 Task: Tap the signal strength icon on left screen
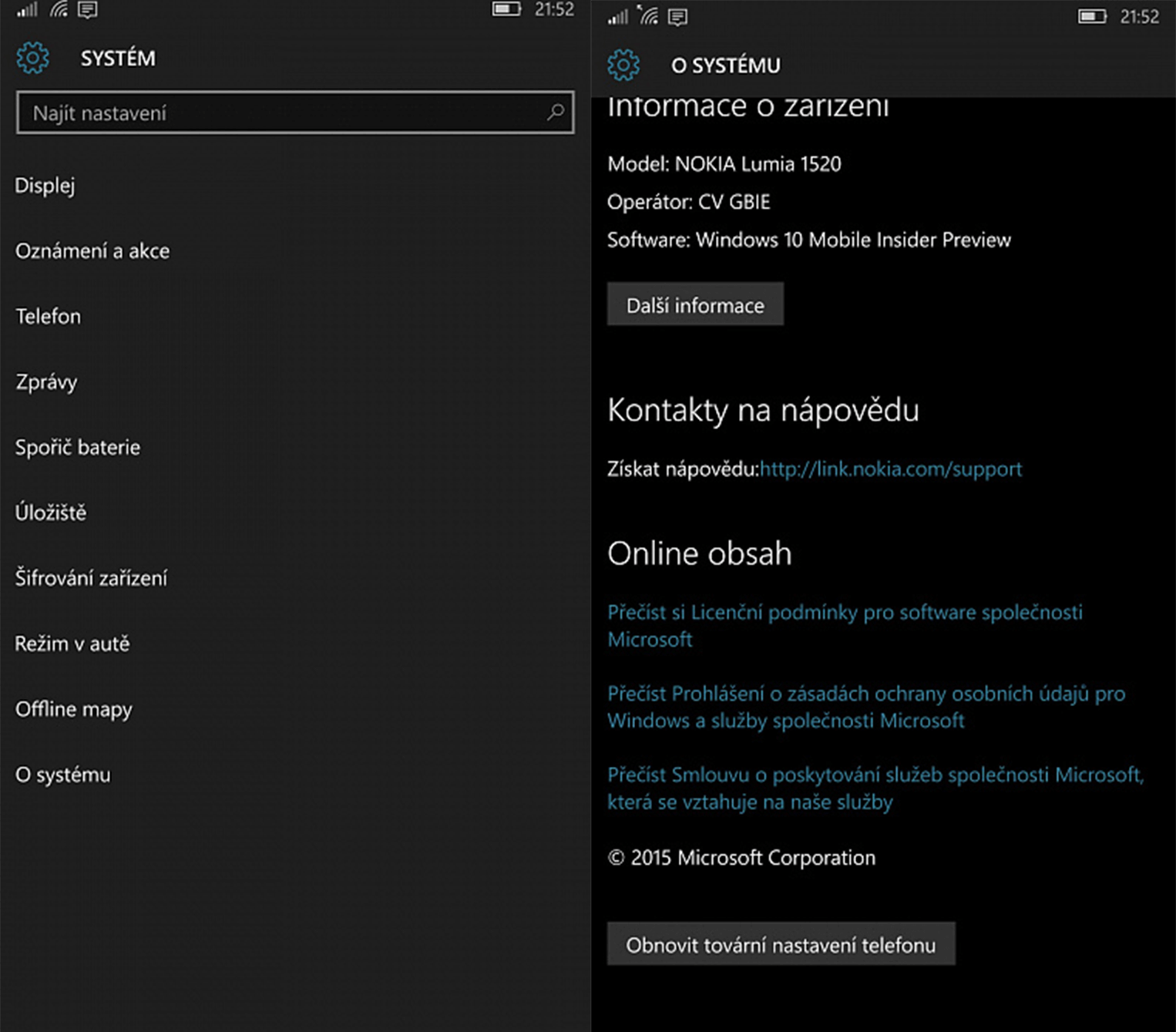(27, 9)
